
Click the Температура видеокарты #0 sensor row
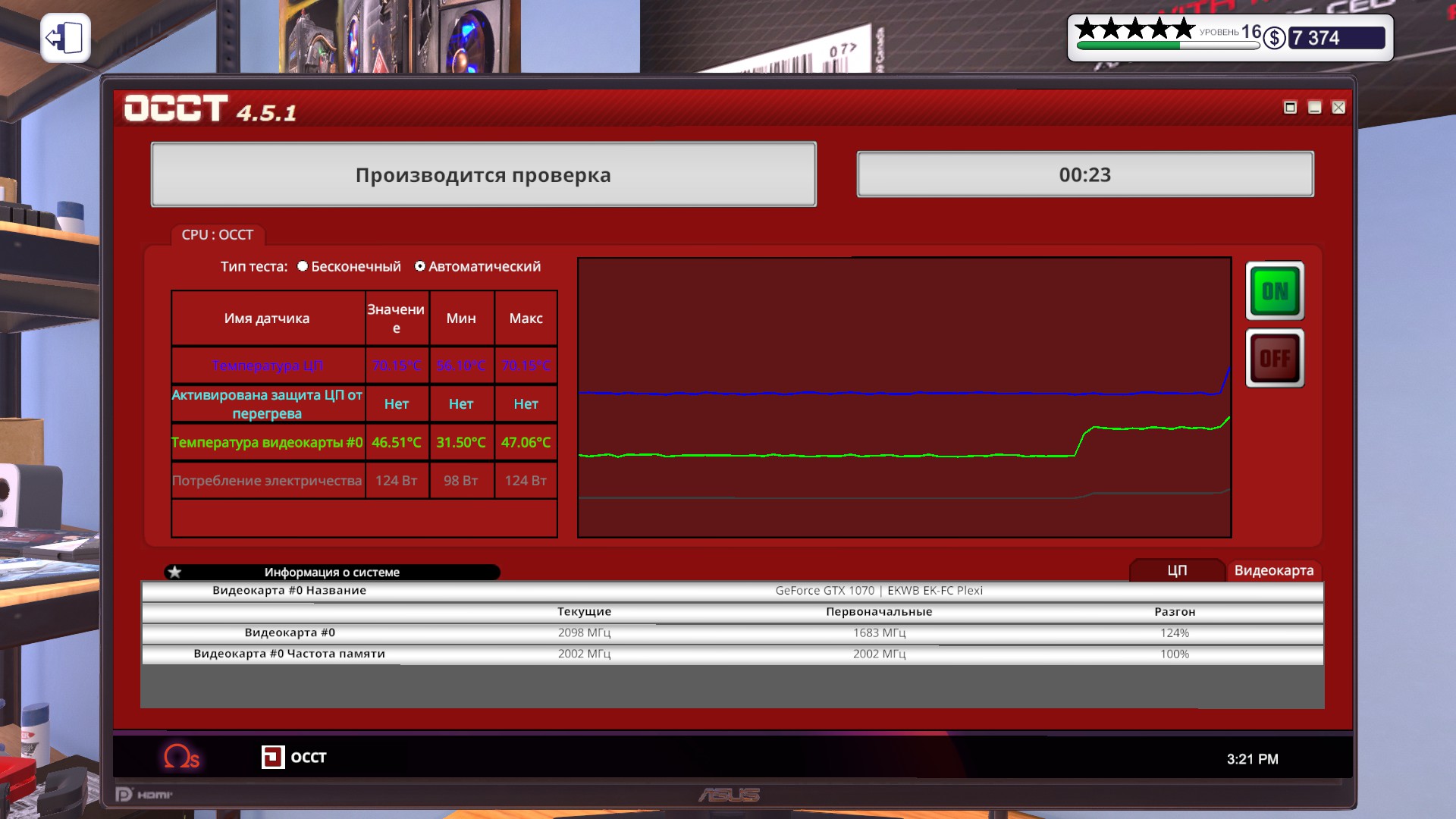268,442
